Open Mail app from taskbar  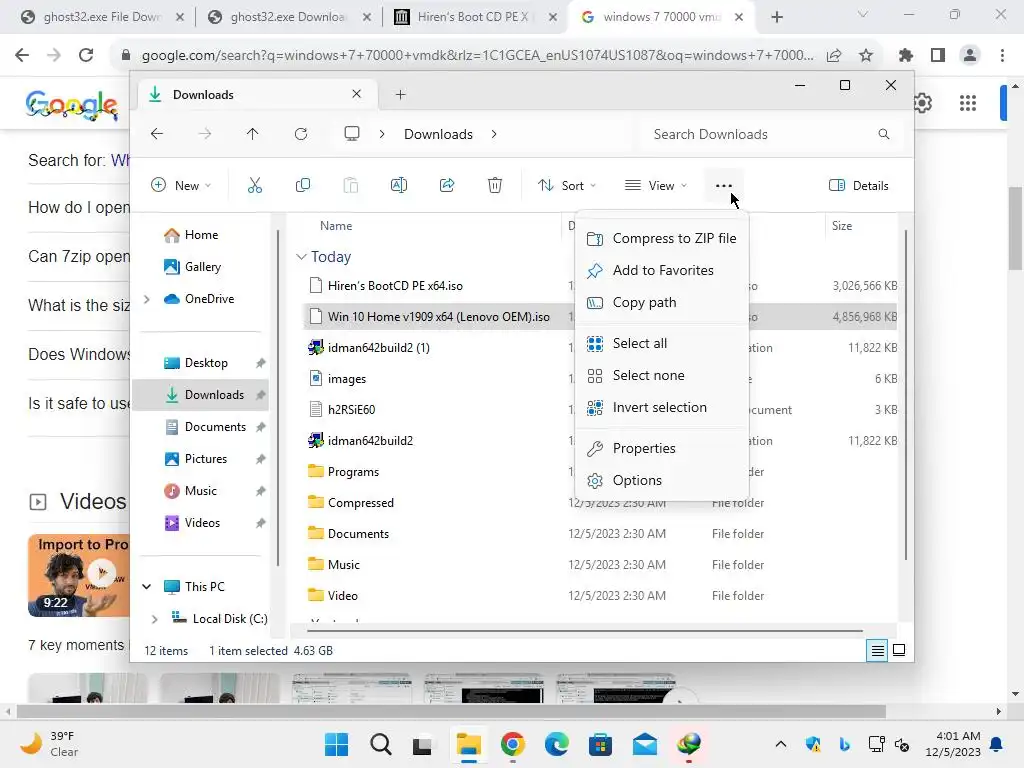click(645, 744)
